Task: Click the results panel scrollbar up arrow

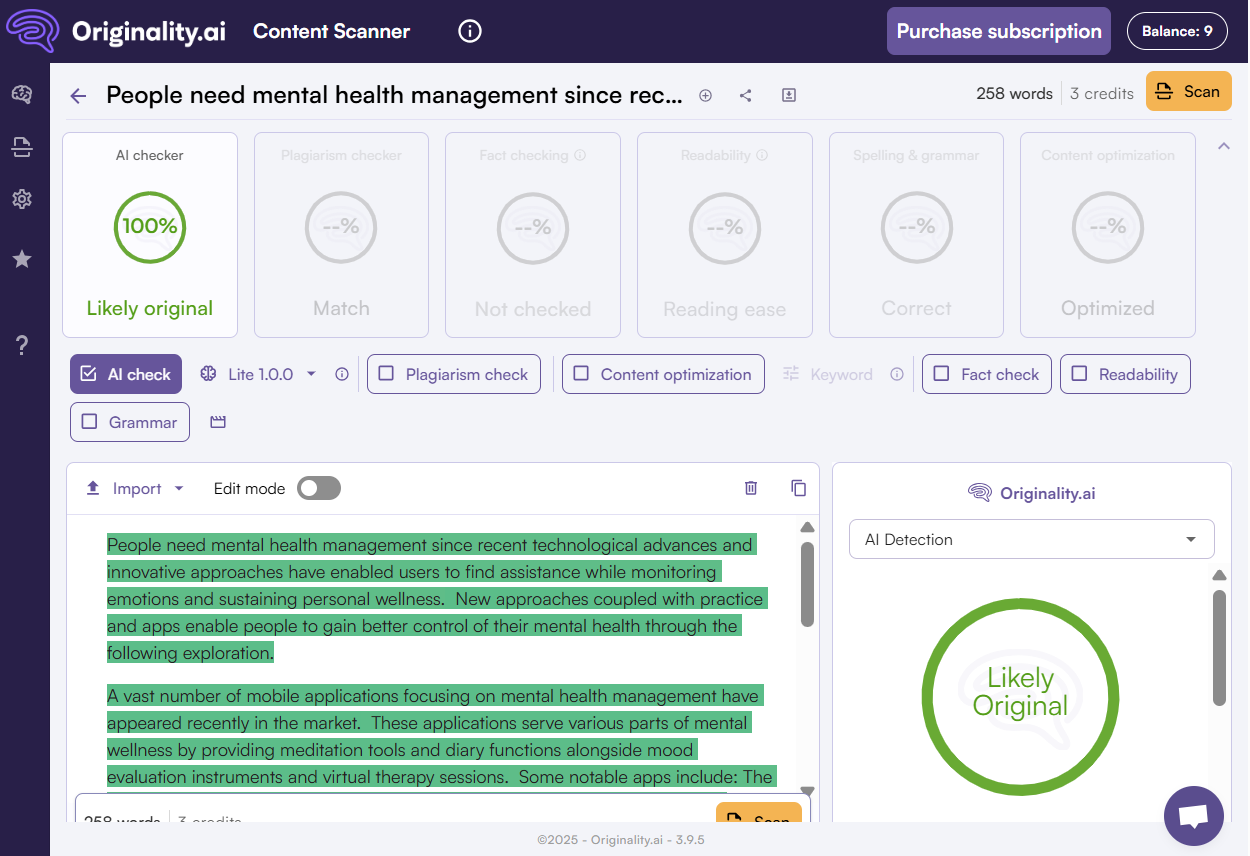Action: pos(1219,575)
